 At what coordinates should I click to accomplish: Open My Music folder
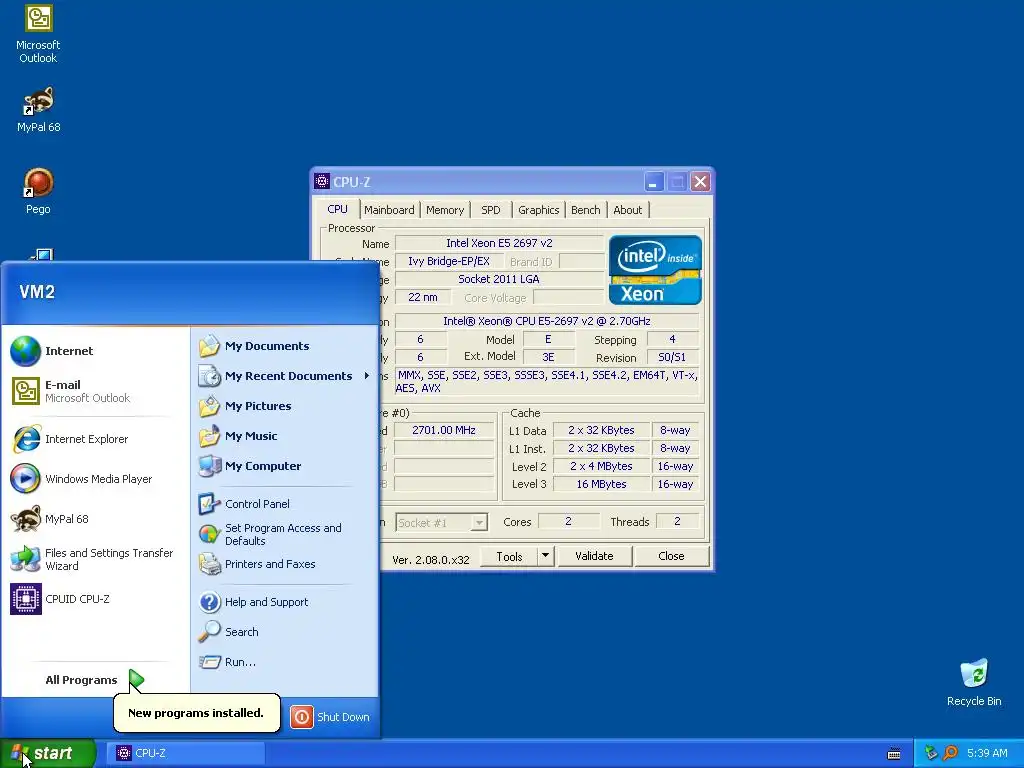pyautogui.click(x=285, y=436)
